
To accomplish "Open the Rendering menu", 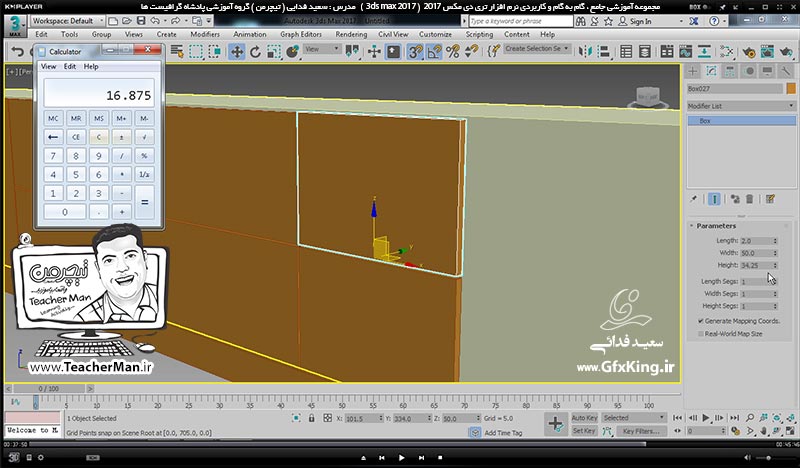I will [x=351, y=34].
